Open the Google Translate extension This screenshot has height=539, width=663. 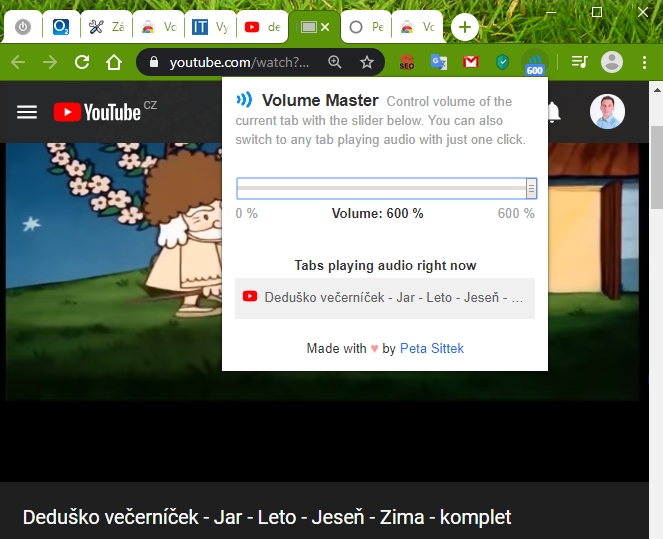click(438, 63)
